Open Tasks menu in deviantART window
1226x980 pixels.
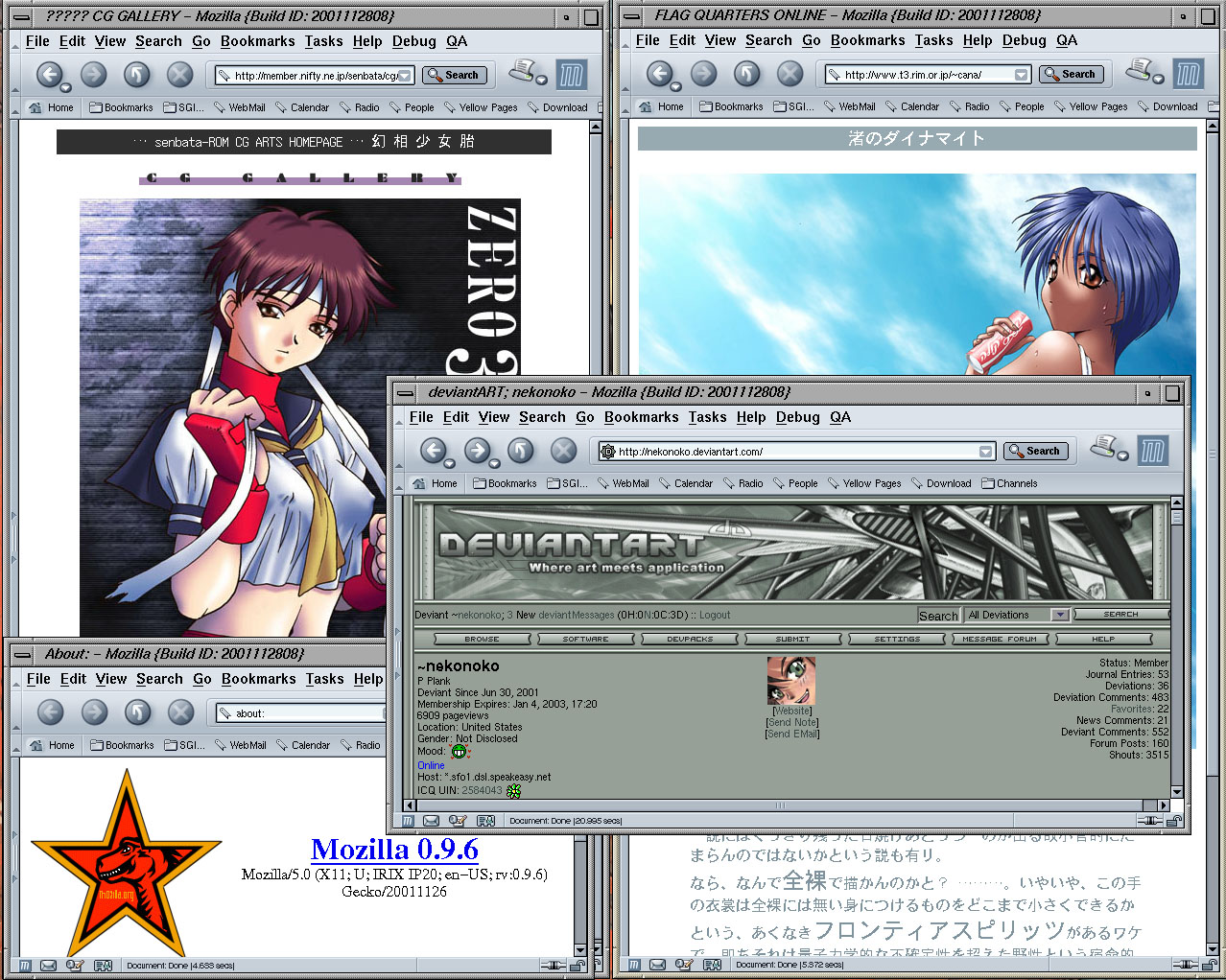707,417
